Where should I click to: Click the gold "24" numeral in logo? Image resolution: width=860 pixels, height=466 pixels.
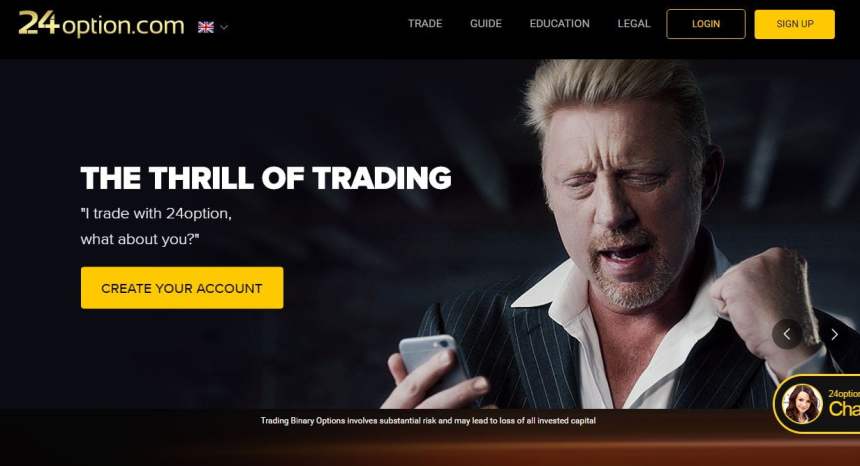click(x=38, y=23)
